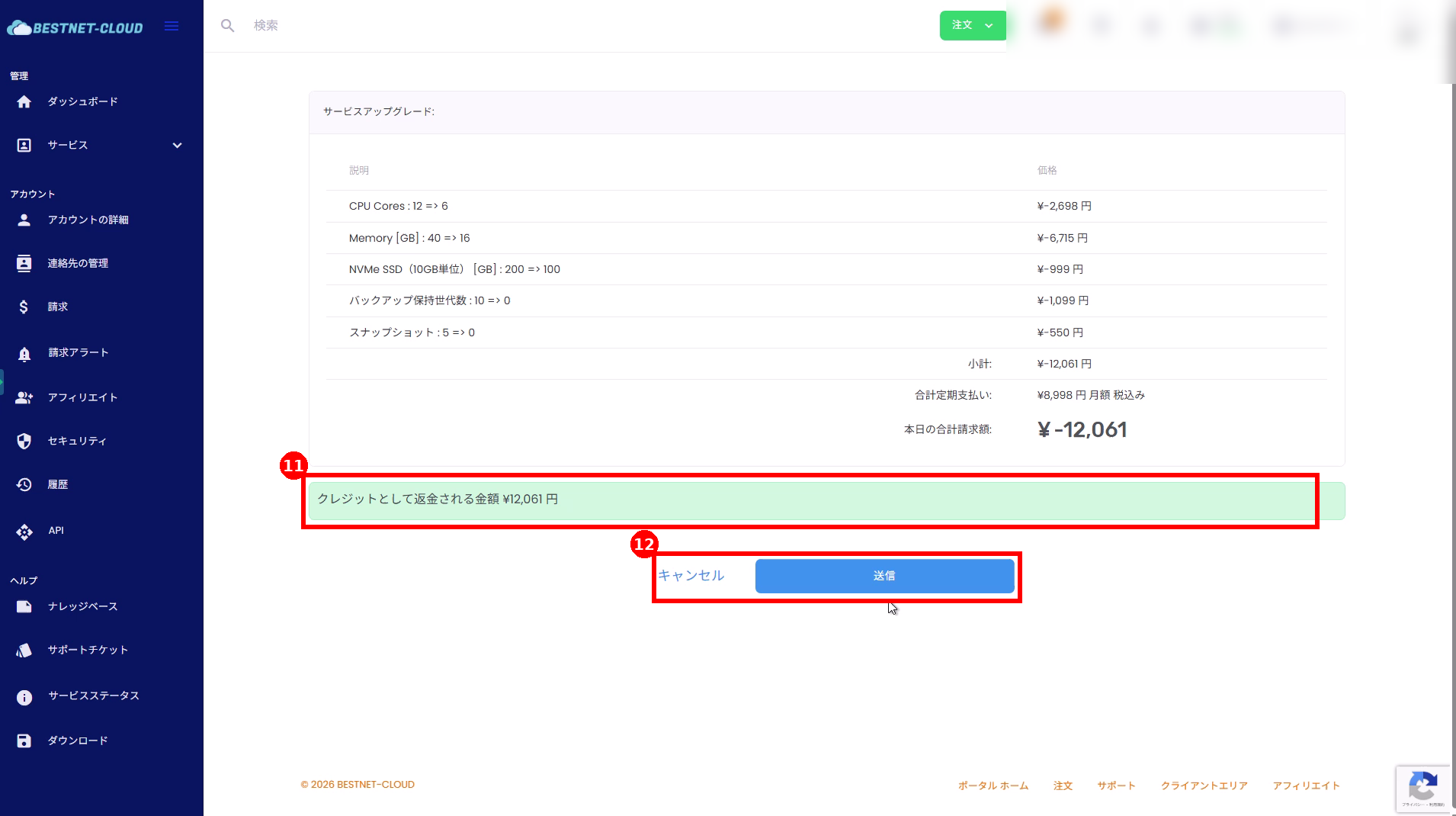Screen dimensions: 1456x816
Task: Click the history clock icon for 履歴
Action: click(x=24, y=484)
